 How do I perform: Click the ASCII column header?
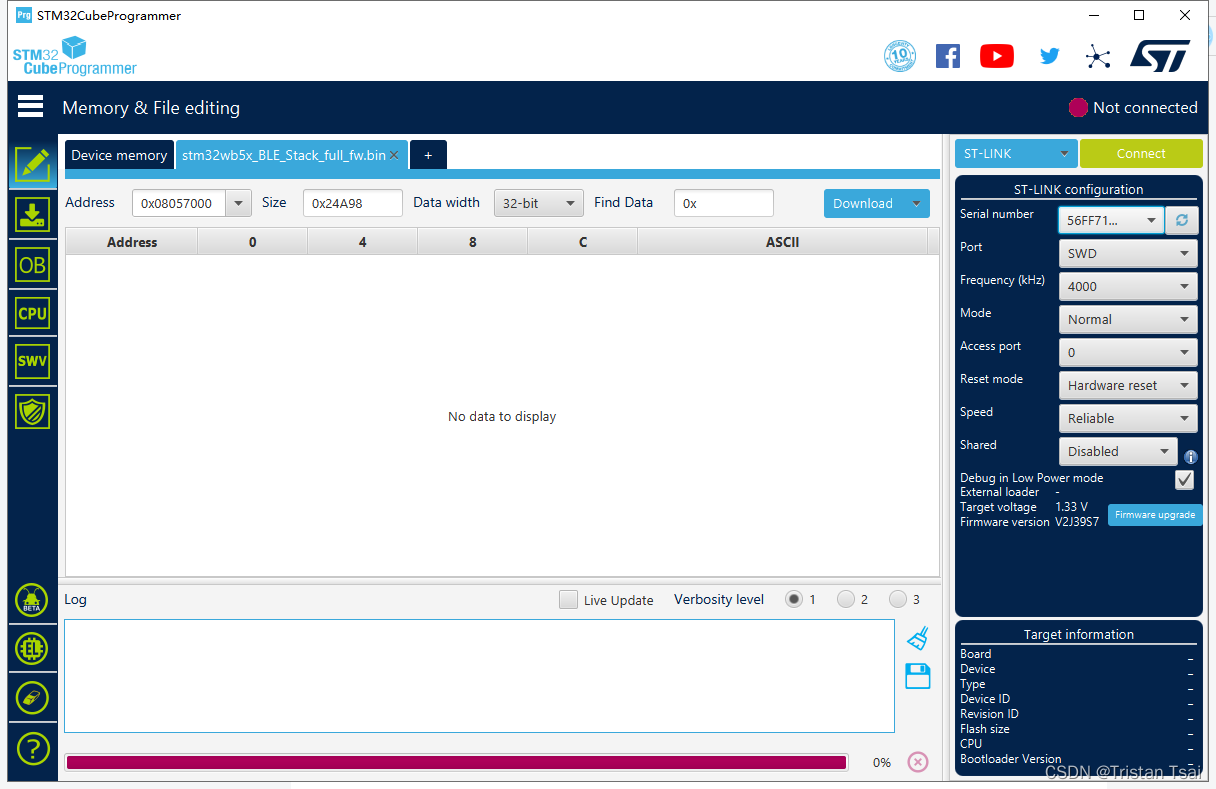pyautogui.click(x=782, y=242)
